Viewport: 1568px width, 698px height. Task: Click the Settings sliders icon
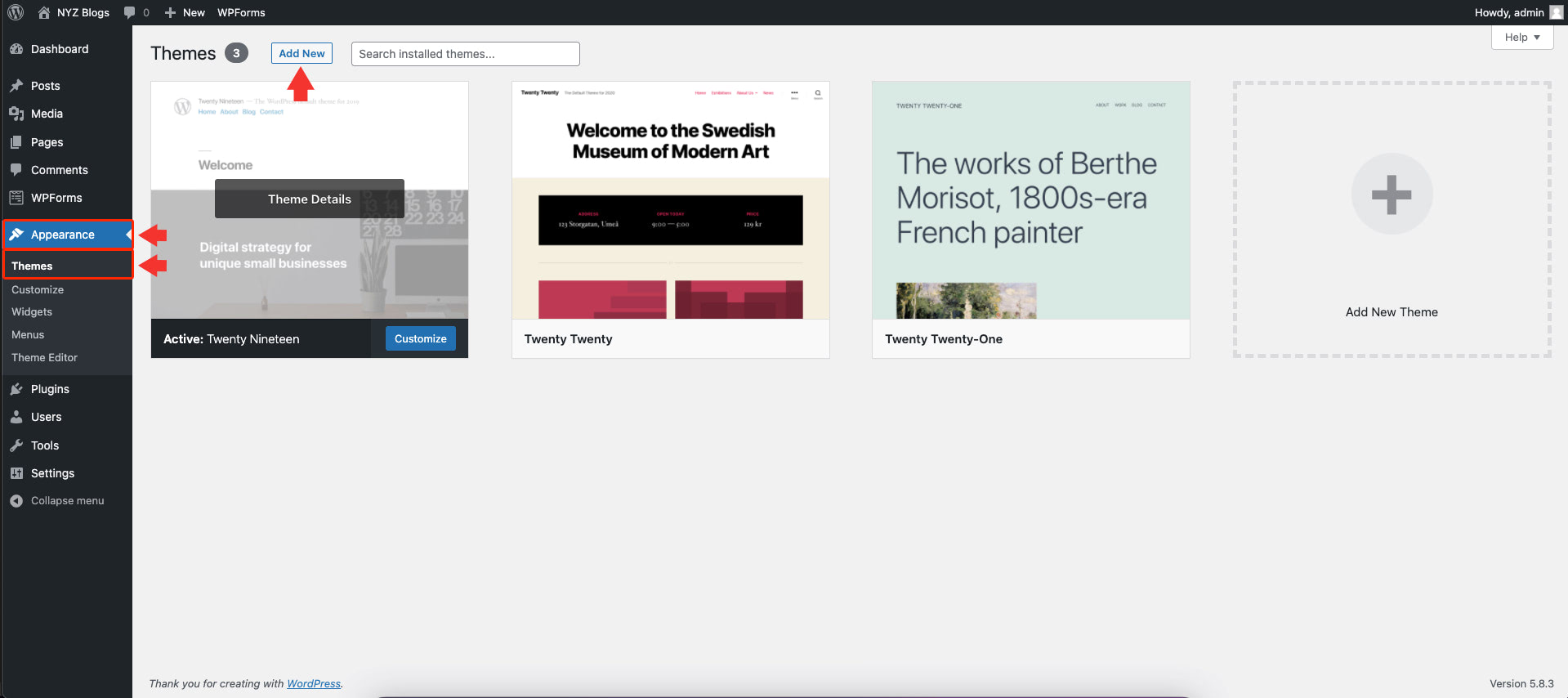point(16,473)
